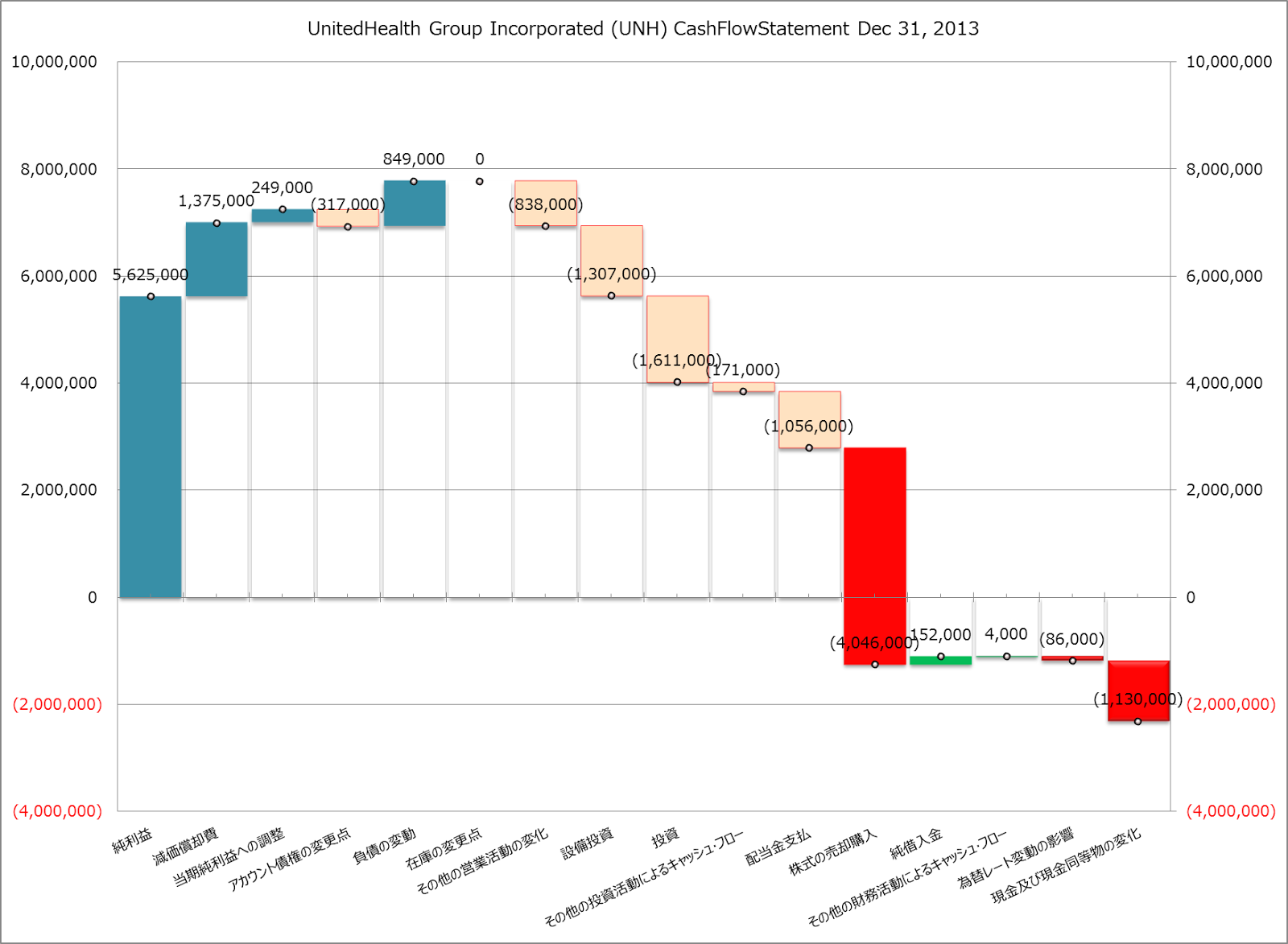The image size is (1288, 944).
Task: Select the 減価償却費 category label
Action: (186, 847)
